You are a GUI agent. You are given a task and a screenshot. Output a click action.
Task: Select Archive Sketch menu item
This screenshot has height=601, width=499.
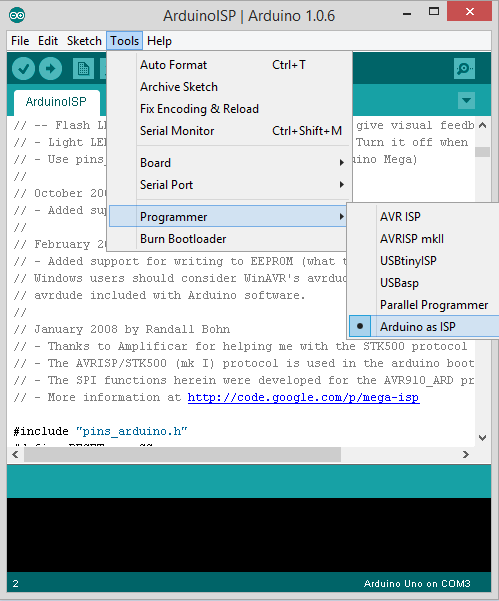(x=228, y=87)
